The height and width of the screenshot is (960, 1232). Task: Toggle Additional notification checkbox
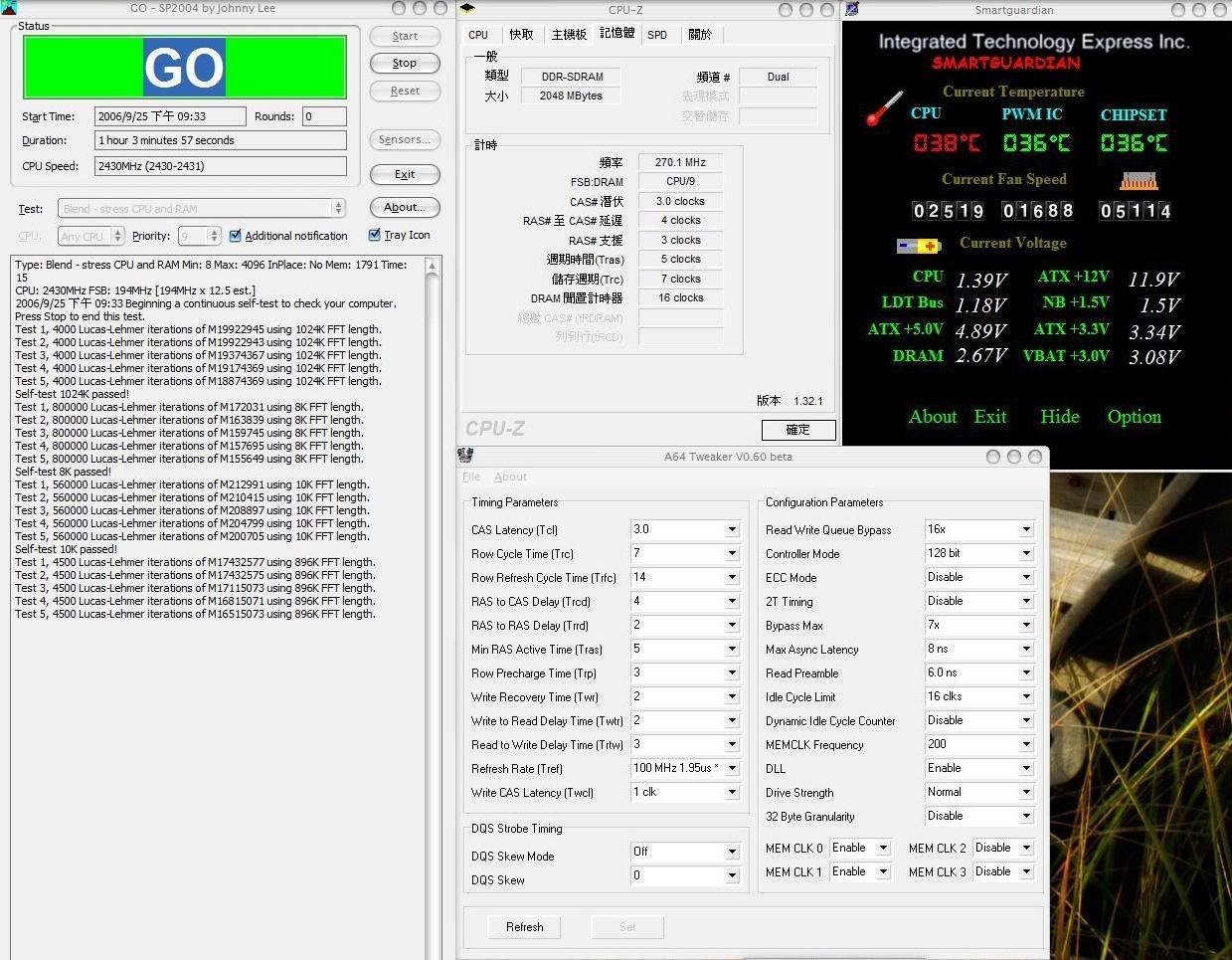(236, 236)
